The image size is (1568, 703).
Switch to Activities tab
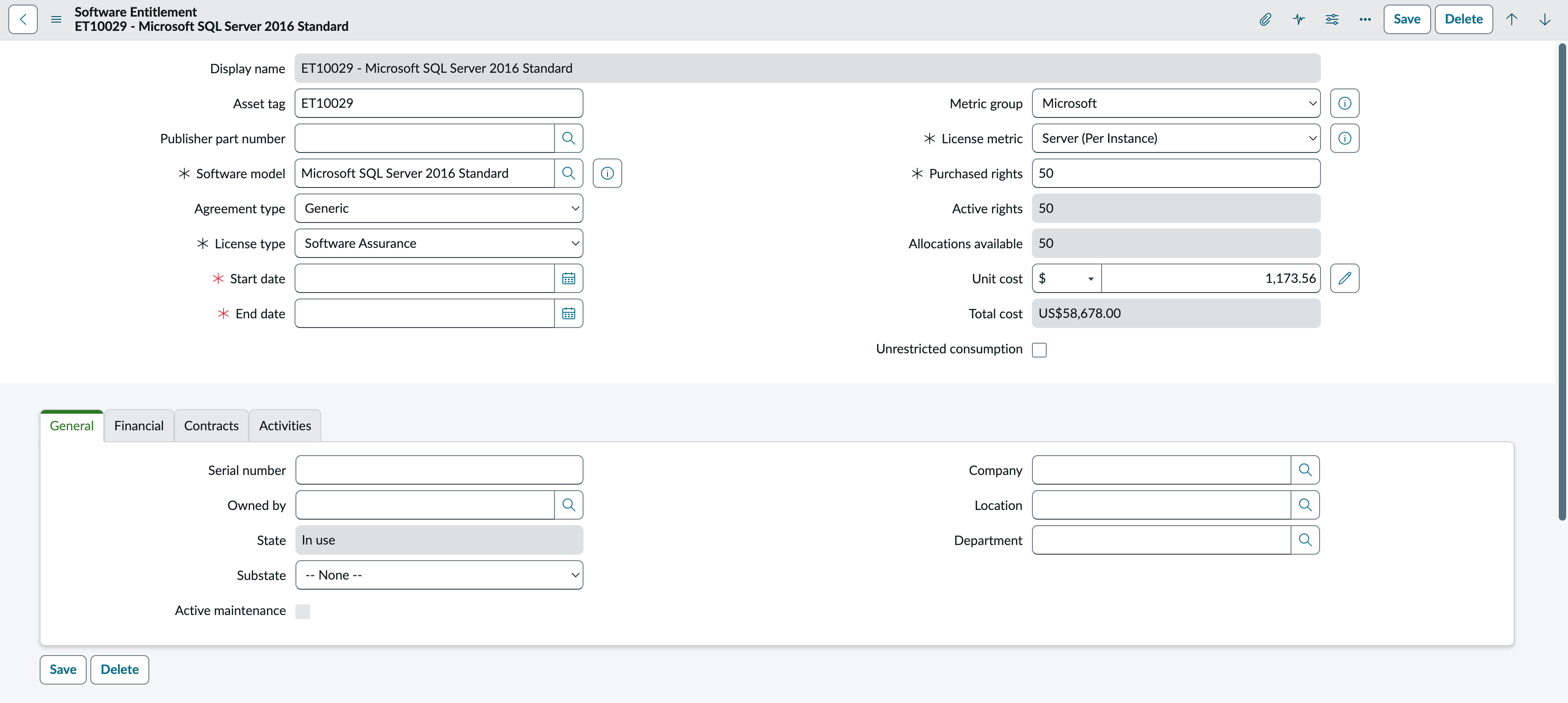pos(285,426)
